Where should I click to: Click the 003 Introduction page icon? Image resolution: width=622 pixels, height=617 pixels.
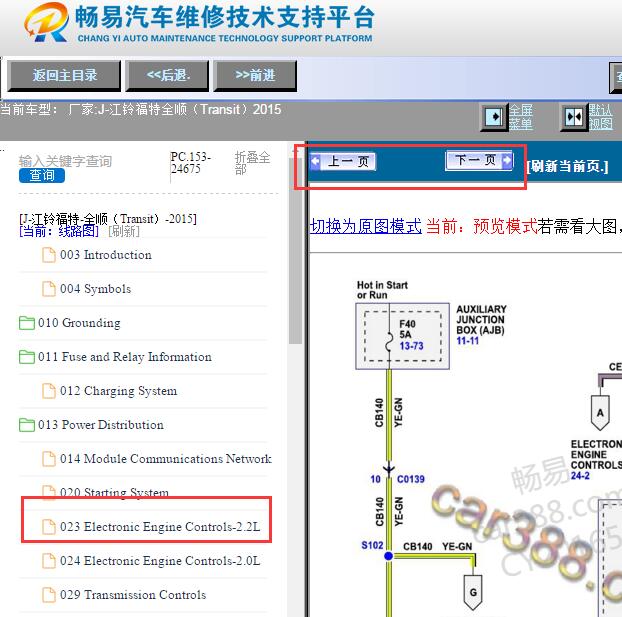[49, 255]
